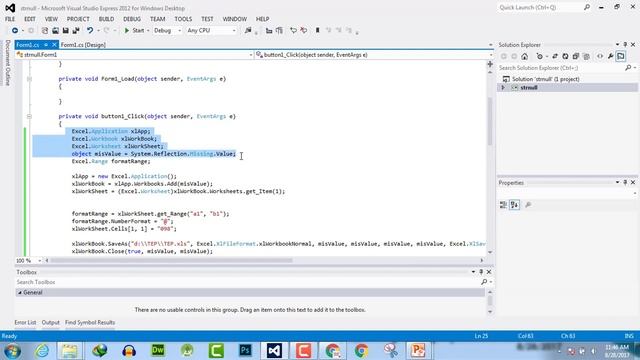Toggle the Show All Files icon in Solution Explorer
Viewport: 640px width, 360px height.
pos(587,57)
